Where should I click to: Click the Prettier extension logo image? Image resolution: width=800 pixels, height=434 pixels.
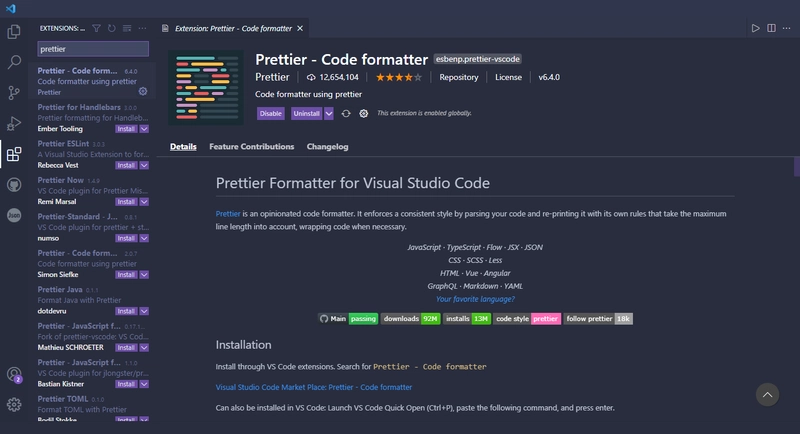[x=206, y=87]
